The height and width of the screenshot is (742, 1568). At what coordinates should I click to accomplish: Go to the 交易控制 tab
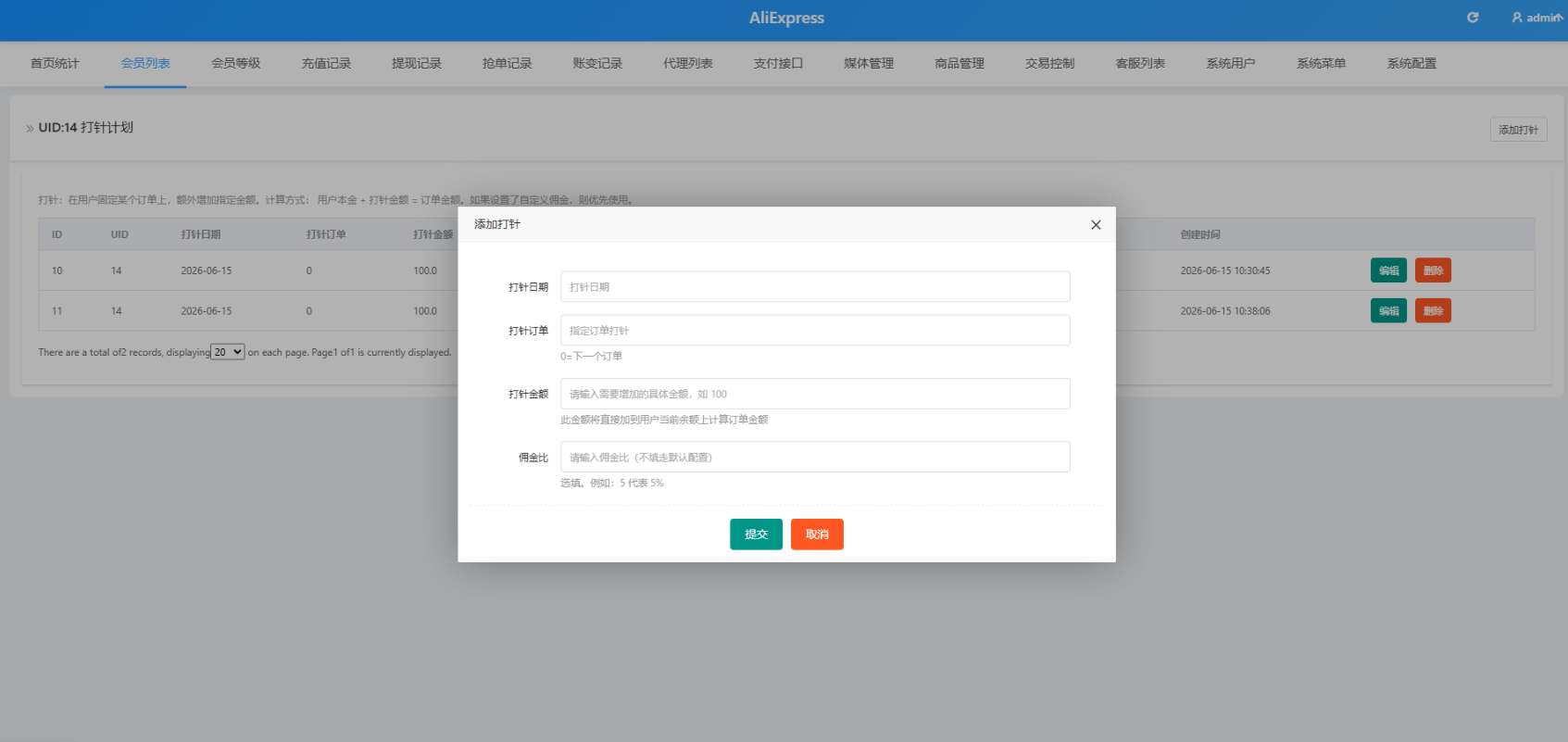click(x=1050, y=64)
